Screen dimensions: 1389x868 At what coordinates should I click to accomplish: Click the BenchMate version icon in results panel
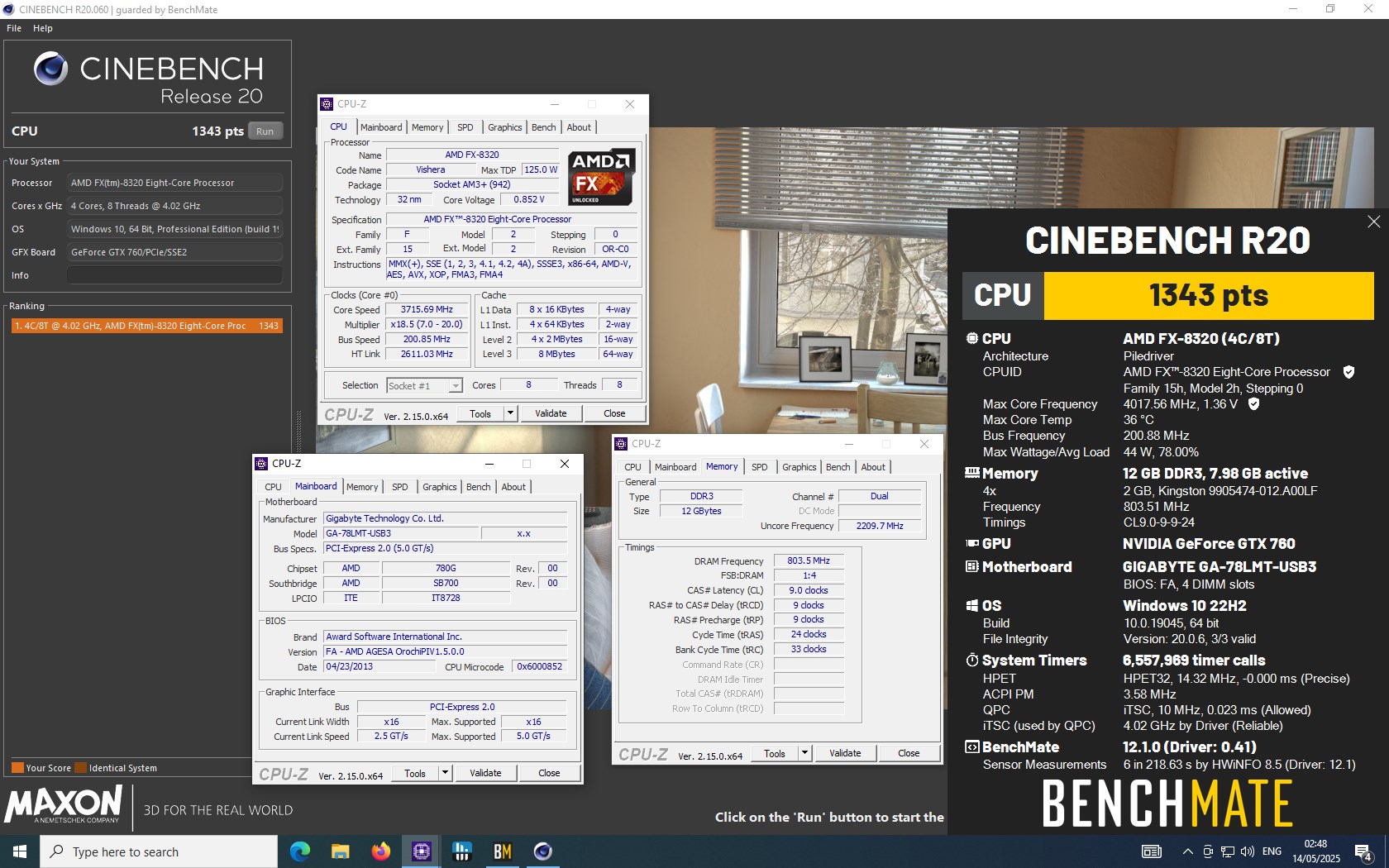click(972, 746)
